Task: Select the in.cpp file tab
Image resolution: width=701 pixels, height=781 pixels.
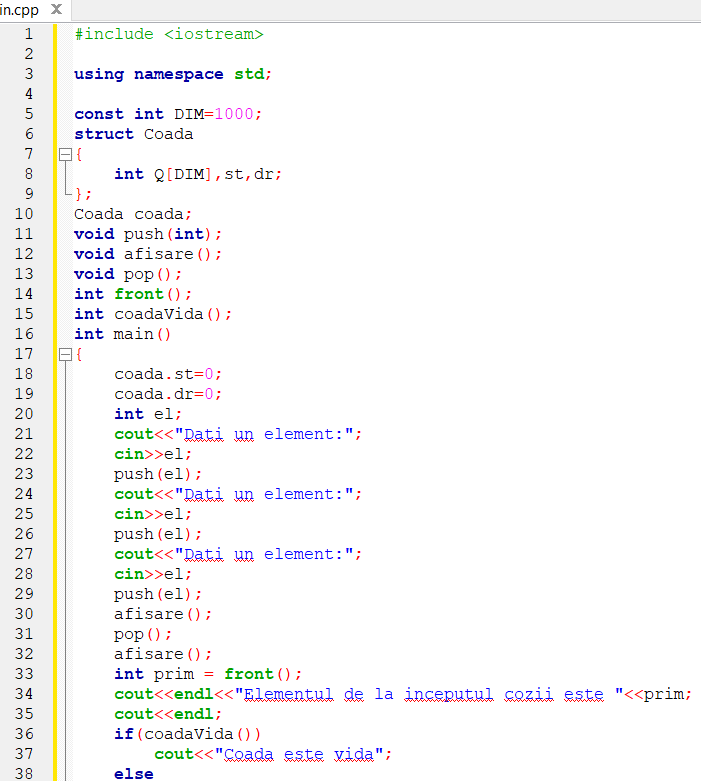Action: [19, 9]
